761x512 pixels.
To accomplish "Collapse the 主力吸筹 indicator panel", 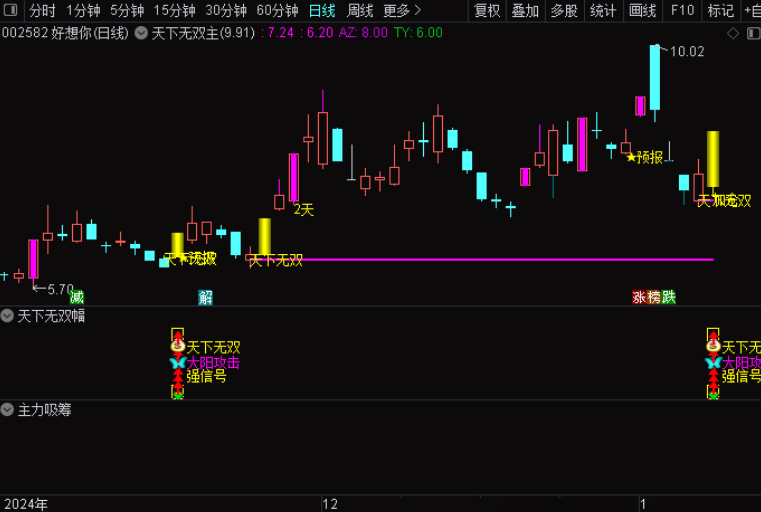I will (x=8, y=410).
